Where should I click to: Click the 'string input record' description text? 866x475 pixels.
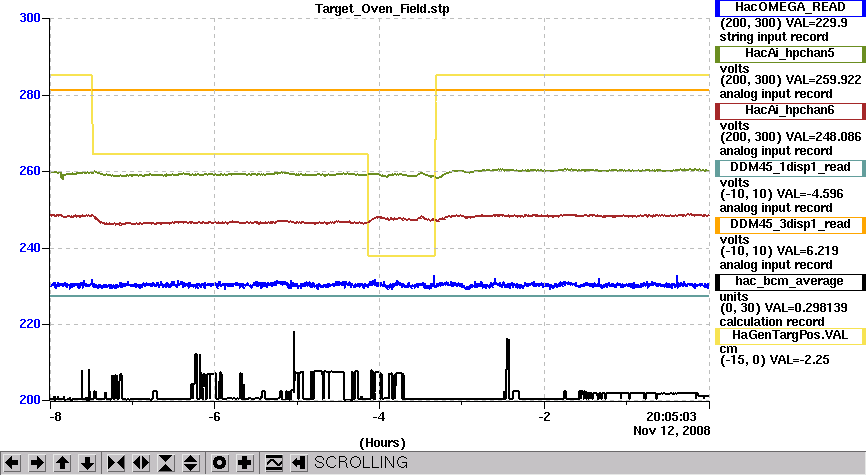pos(774,37)
